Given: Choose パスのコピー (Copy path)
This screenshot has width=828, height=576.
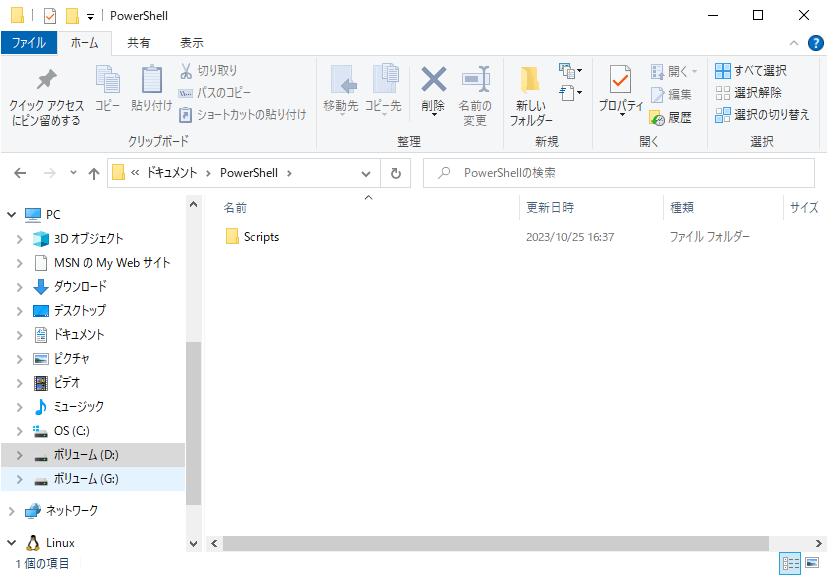Looking at the screenshot, I should [x=215, y=93].
